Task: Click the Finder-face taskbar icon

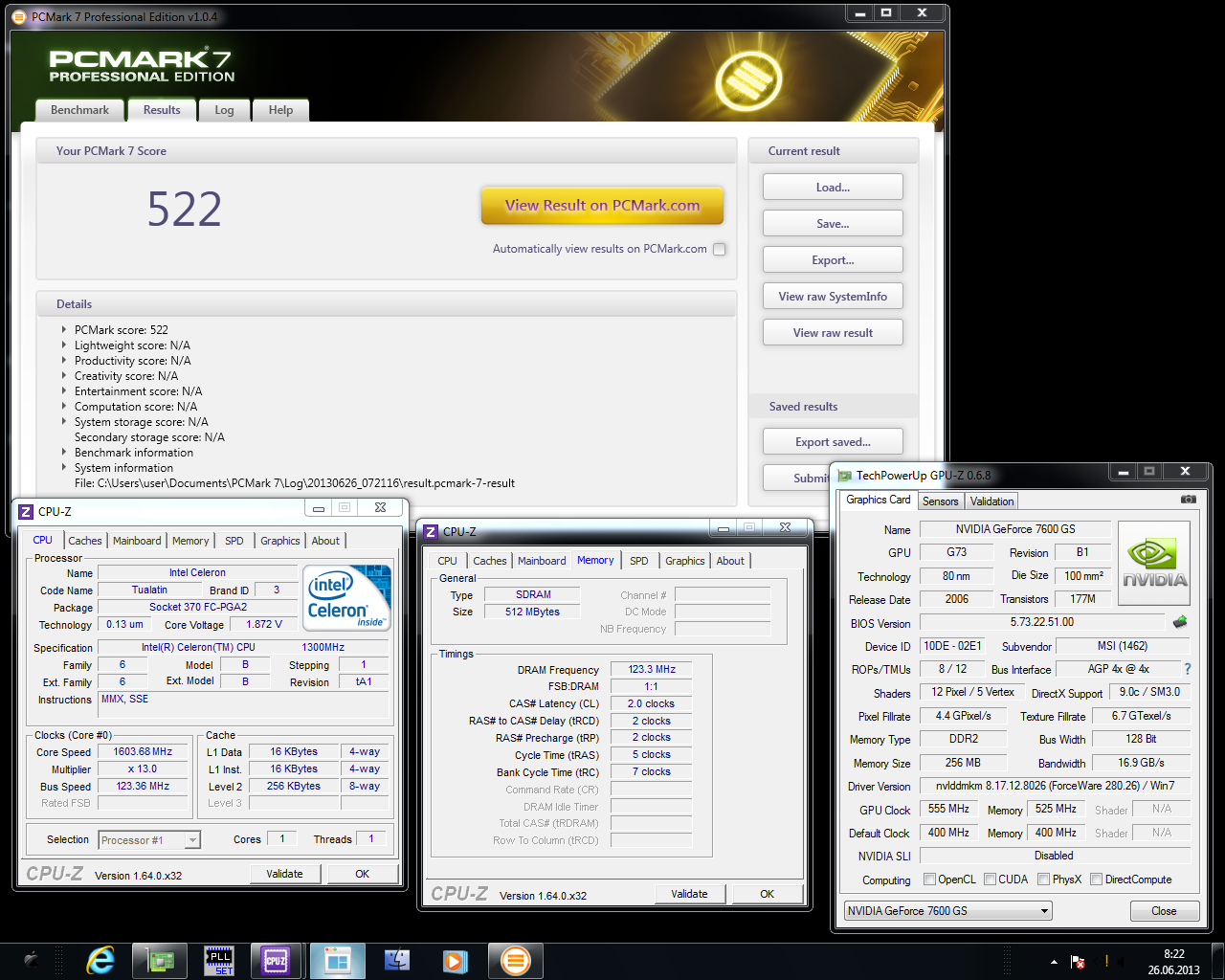Action: point(396,960)
